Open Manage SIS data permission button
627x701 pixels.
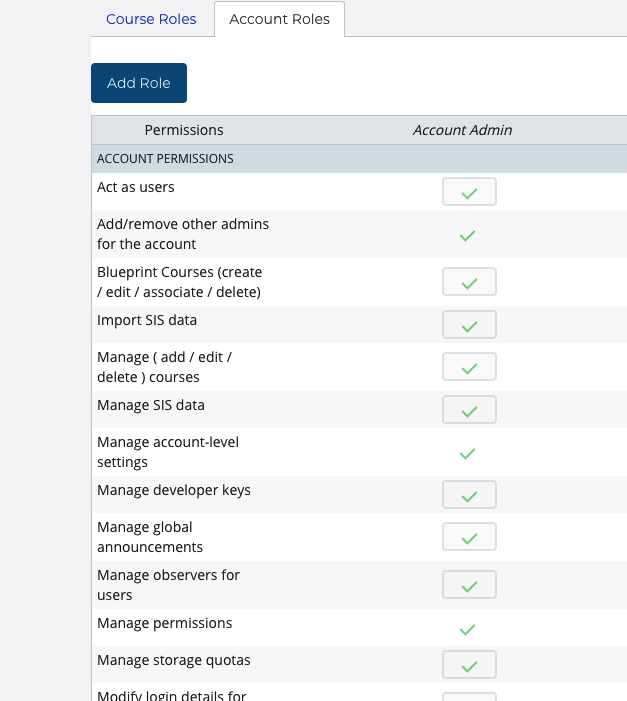click(x=469, y=410)
